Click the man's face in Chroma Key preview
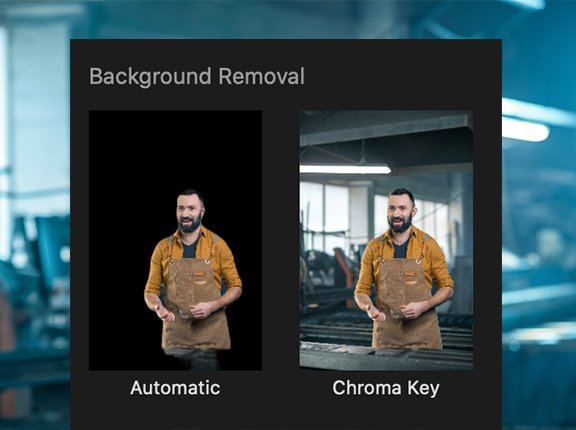Image resolution: width=576 pixels, height=430 pixels. tap(400, 212)
